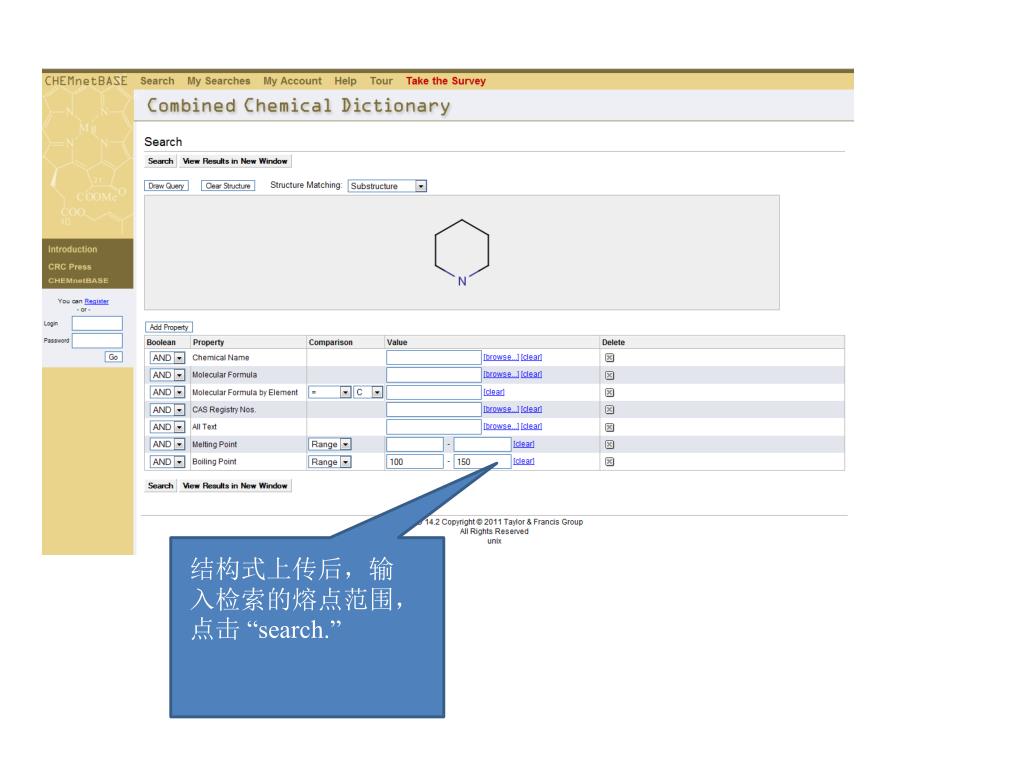The image size is (1024, 768).
Task: Click clear link for Chemical Name
Action: tap(532, 357)
